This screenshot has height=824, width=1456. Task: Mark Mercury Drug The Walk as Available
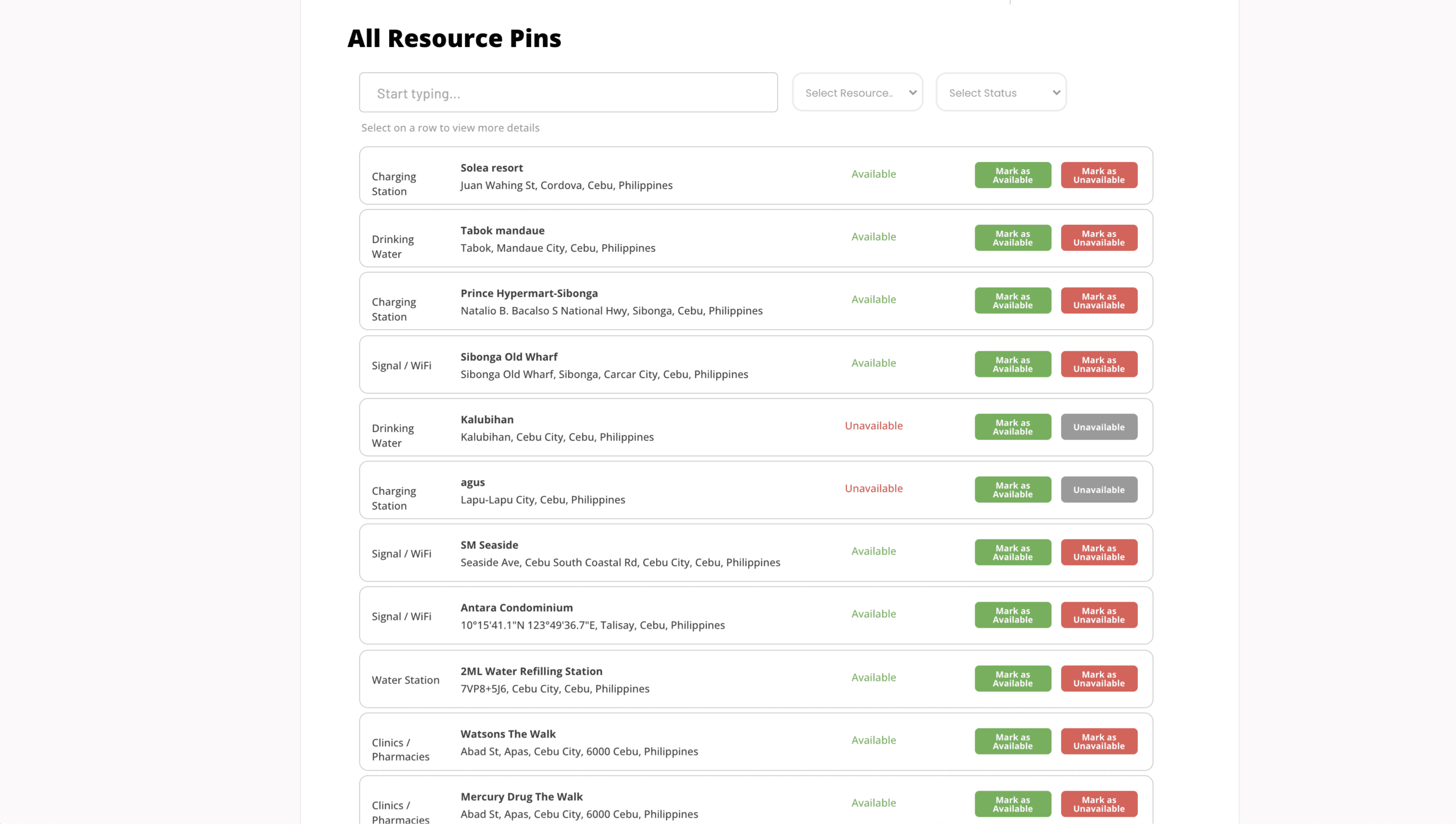pos(1012,805)
